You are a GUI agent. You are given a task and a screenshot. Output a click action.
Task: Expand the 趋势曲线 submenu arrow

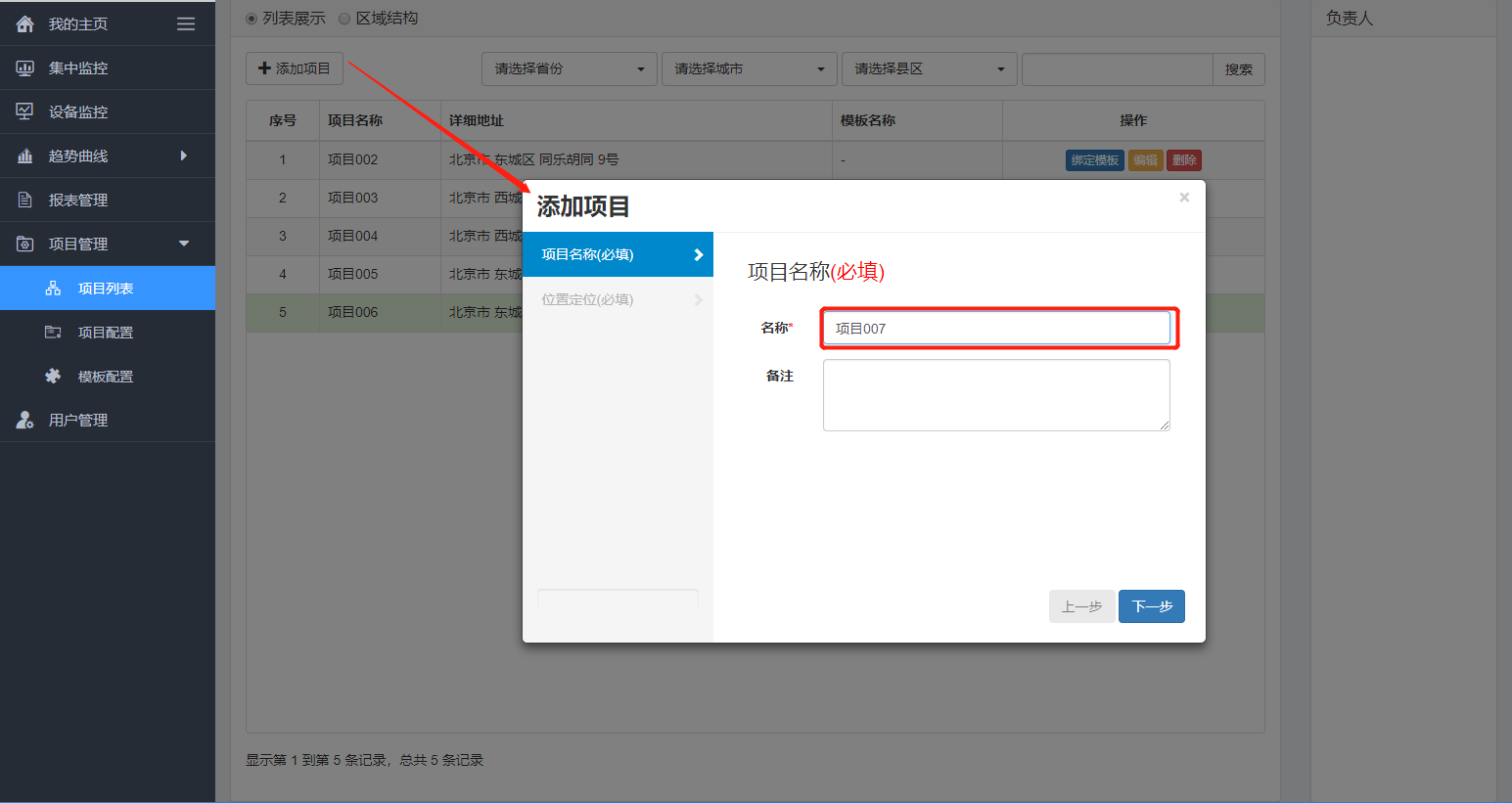tap(183, 156)
